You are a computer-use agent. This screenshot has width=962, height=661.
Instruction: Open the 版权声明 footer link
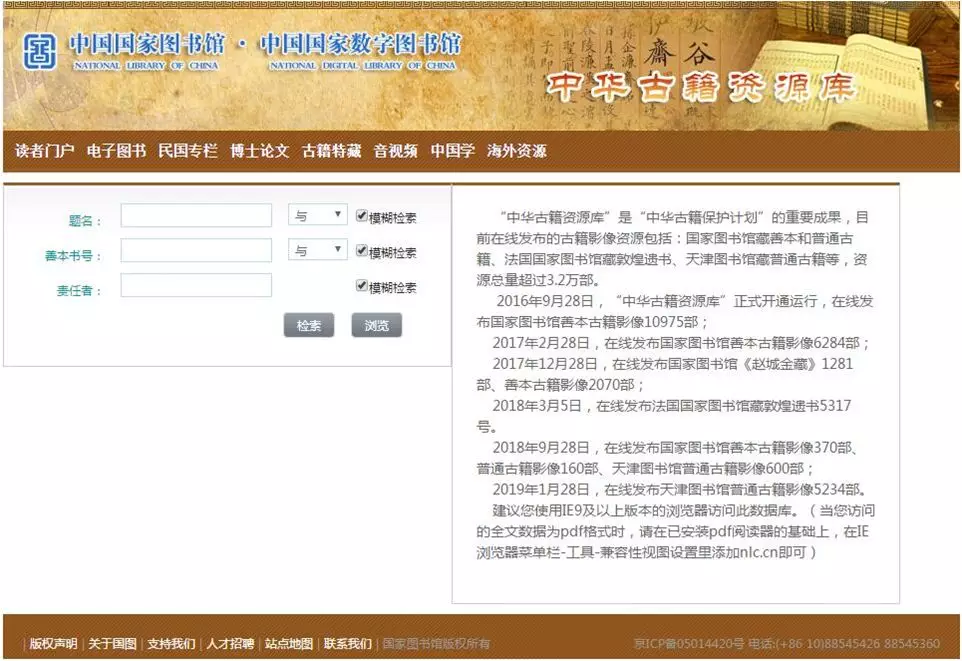point(53,643)
